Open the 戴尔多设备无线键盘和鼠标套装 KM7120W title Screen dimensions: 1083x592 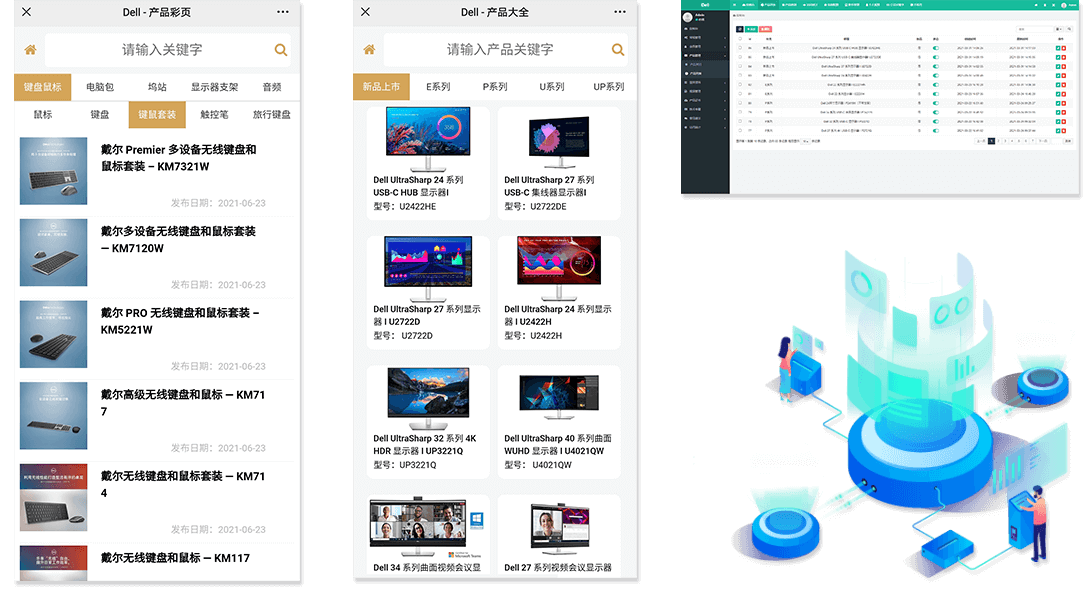coord(178,240)
